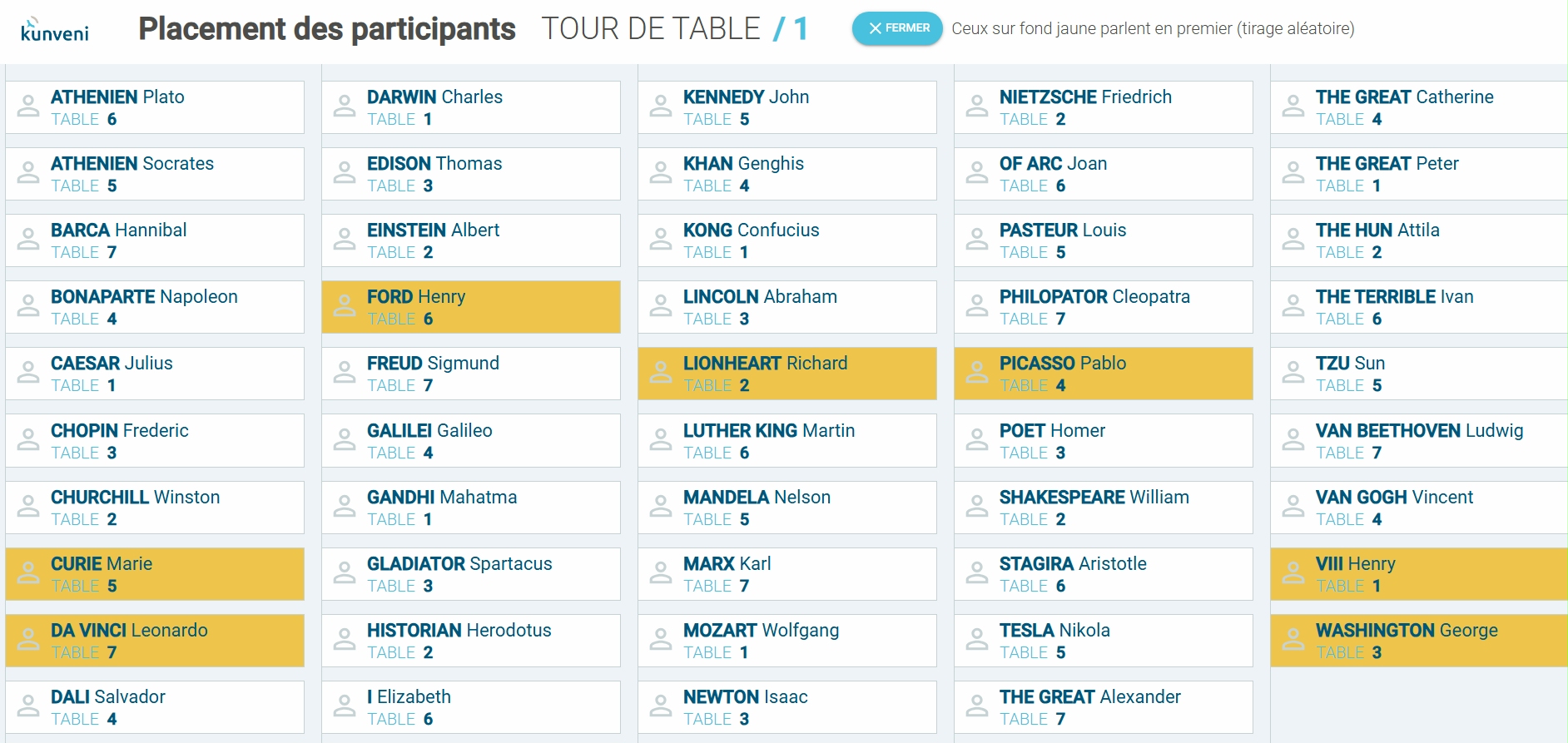Click the TOUR DE TABLE / 1 title

coord(674,29)
